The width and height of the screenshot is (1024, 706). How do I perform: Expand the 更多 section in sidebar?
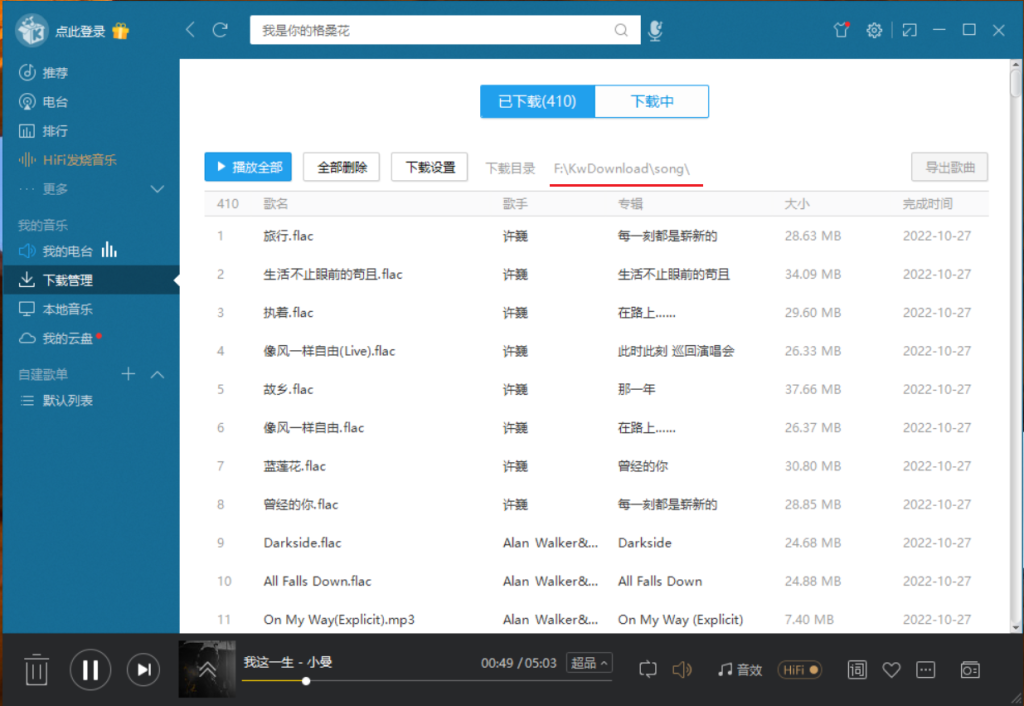[x=157, y=189]
